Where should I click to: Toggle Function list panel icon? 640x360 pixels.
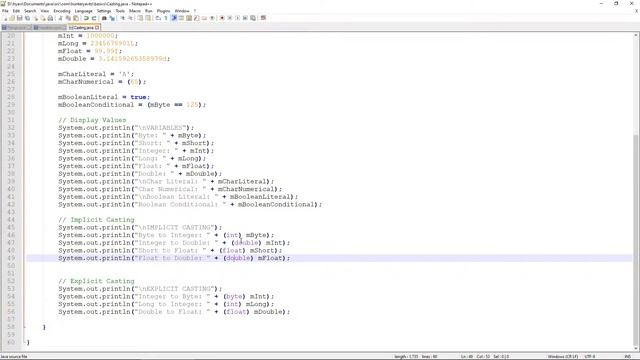click(197, 18)
